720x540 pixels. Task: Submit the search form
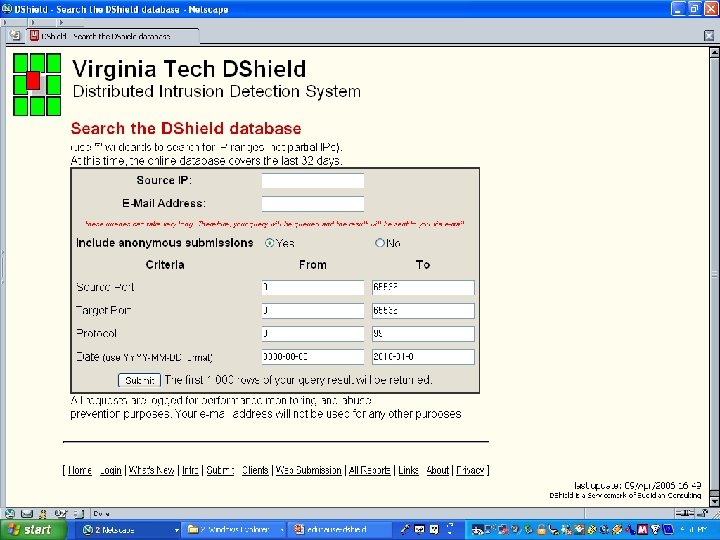pos(139,380)
